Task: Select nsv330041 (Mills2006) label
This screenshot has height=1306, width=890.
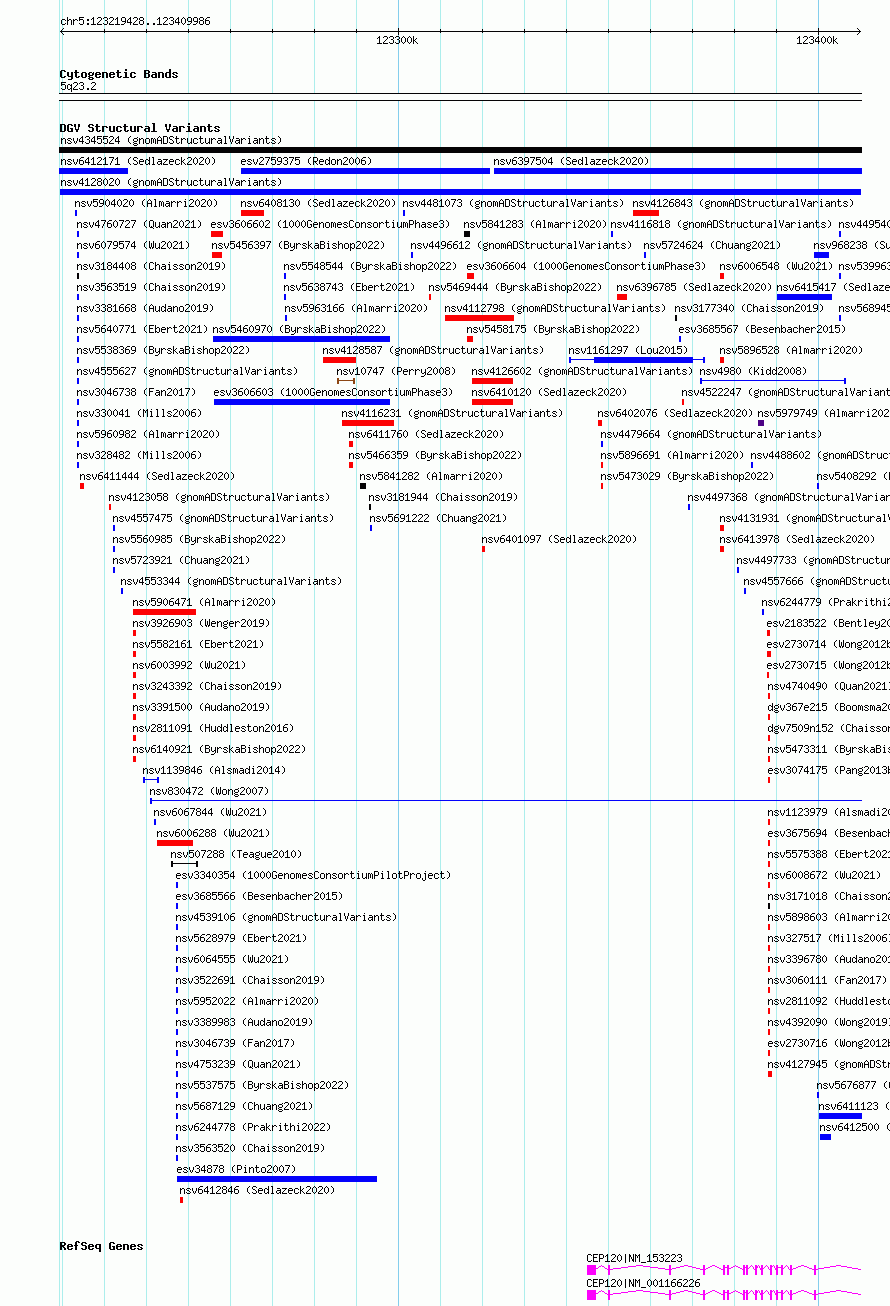Action: click(x=139, y=413)
